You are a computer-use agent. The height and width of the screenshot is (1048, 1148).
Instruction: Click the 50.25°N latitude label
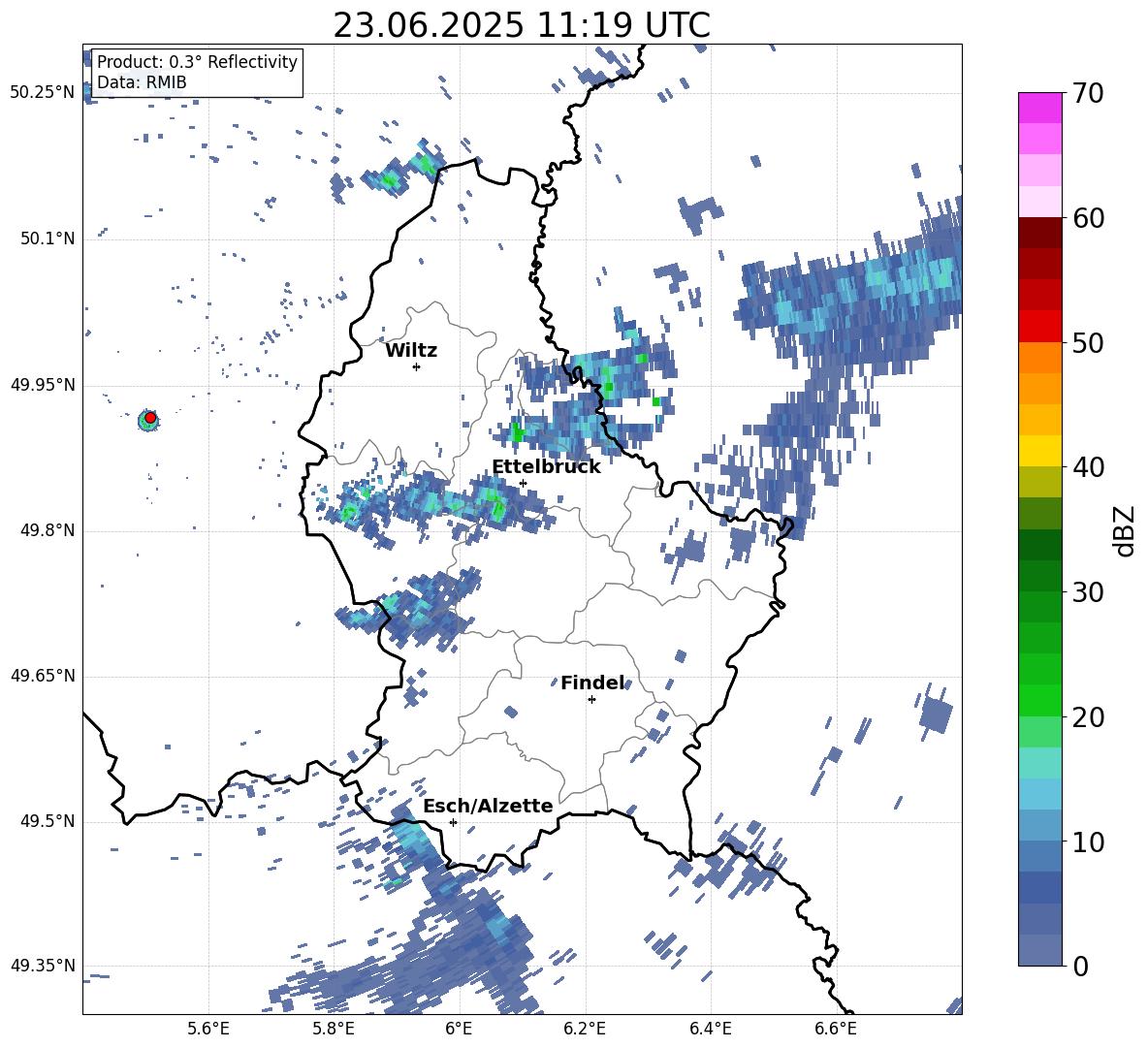point(43,93)
